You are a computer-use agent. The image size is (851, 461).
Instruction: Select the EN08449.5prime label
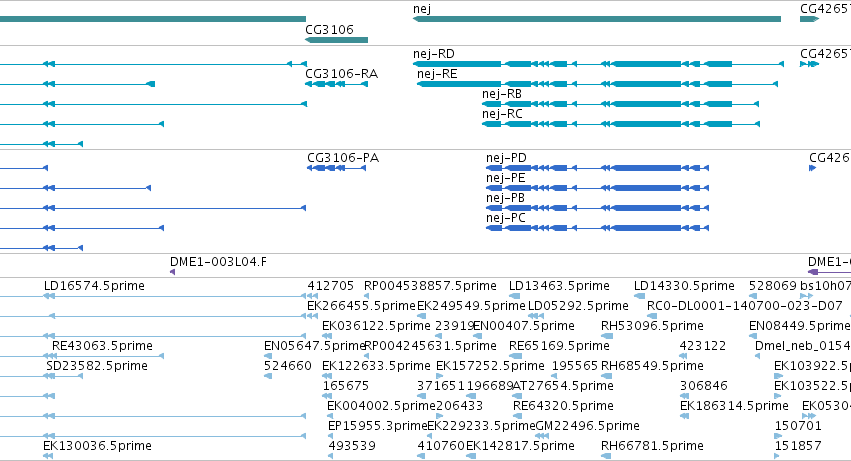[799, 326]
